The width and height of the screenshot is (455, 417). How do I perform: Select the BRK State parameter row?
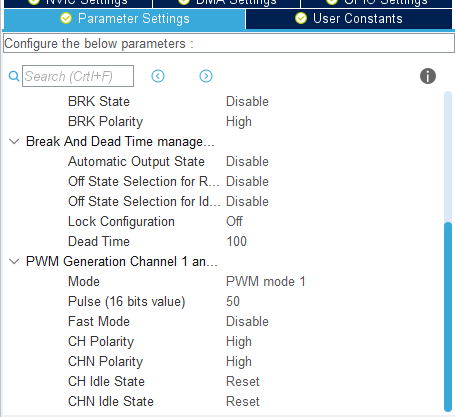click(x=223, y=101)
